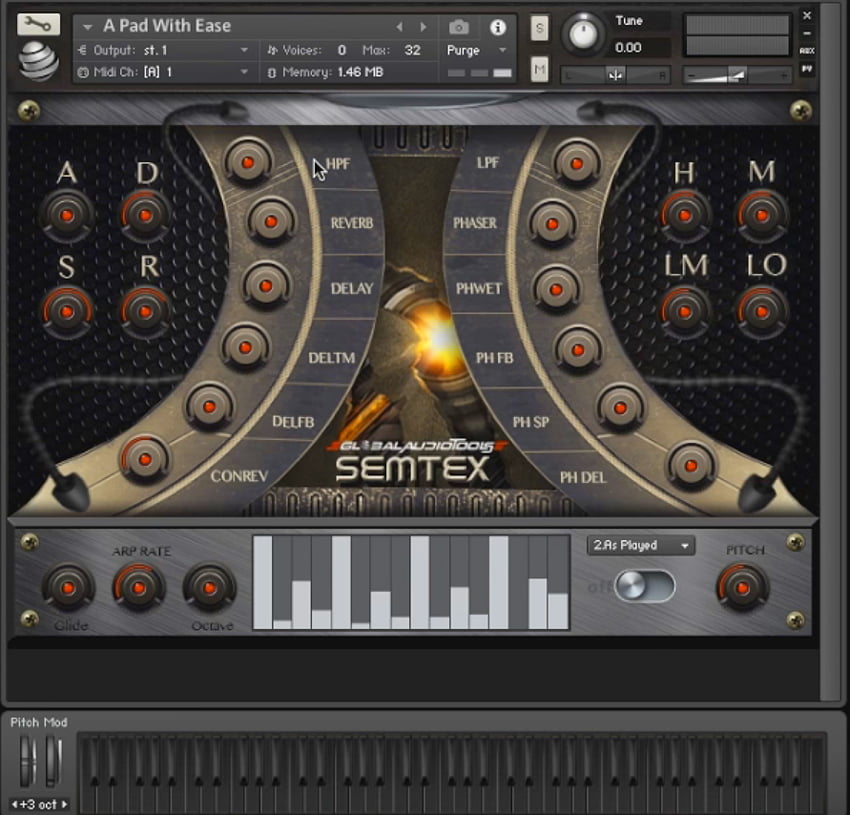Click the Attack knob labeled A

coord(67,215)
